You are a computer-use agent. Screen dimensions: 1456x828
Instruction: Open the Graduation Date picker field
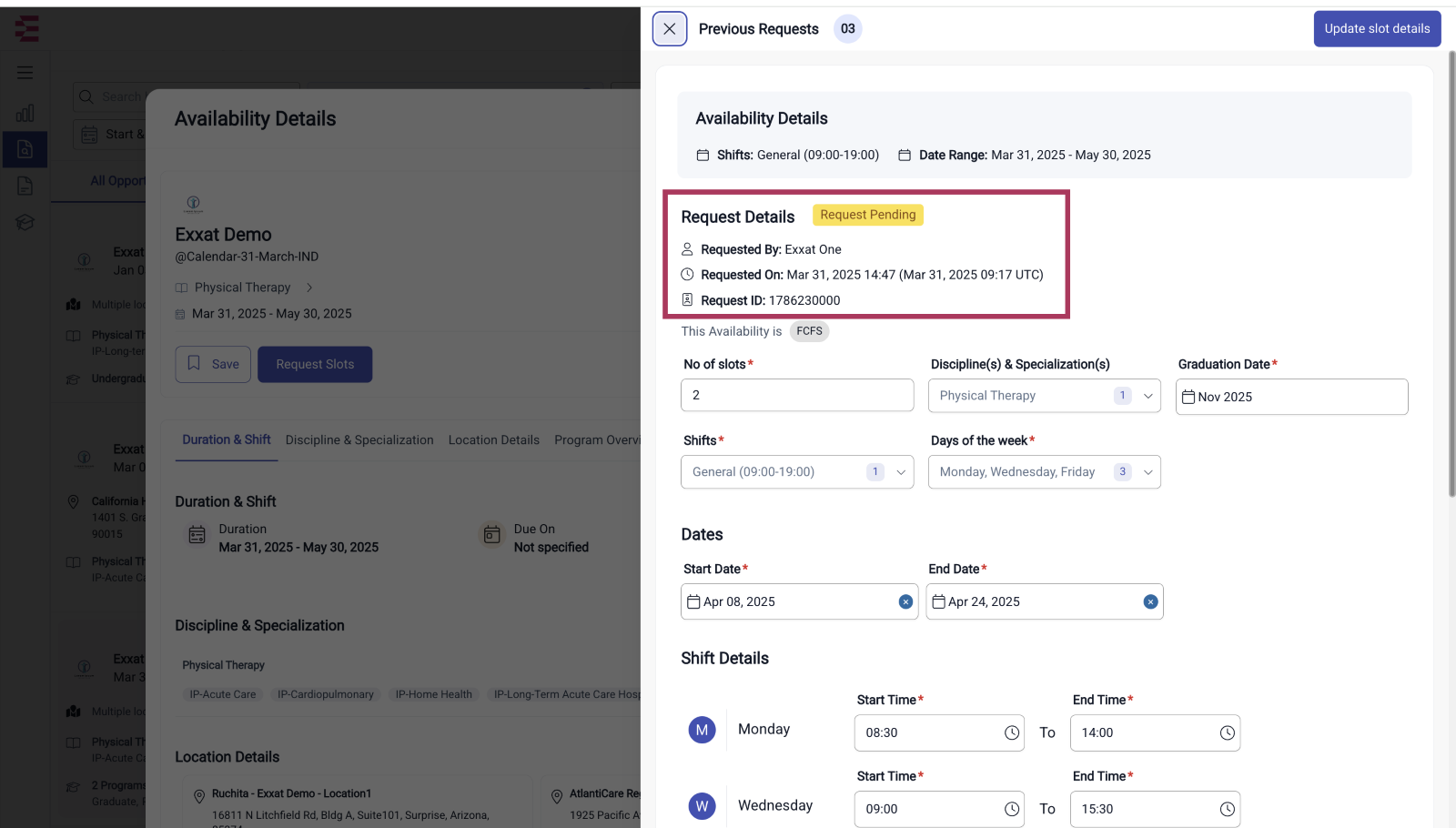(1291, 397)
